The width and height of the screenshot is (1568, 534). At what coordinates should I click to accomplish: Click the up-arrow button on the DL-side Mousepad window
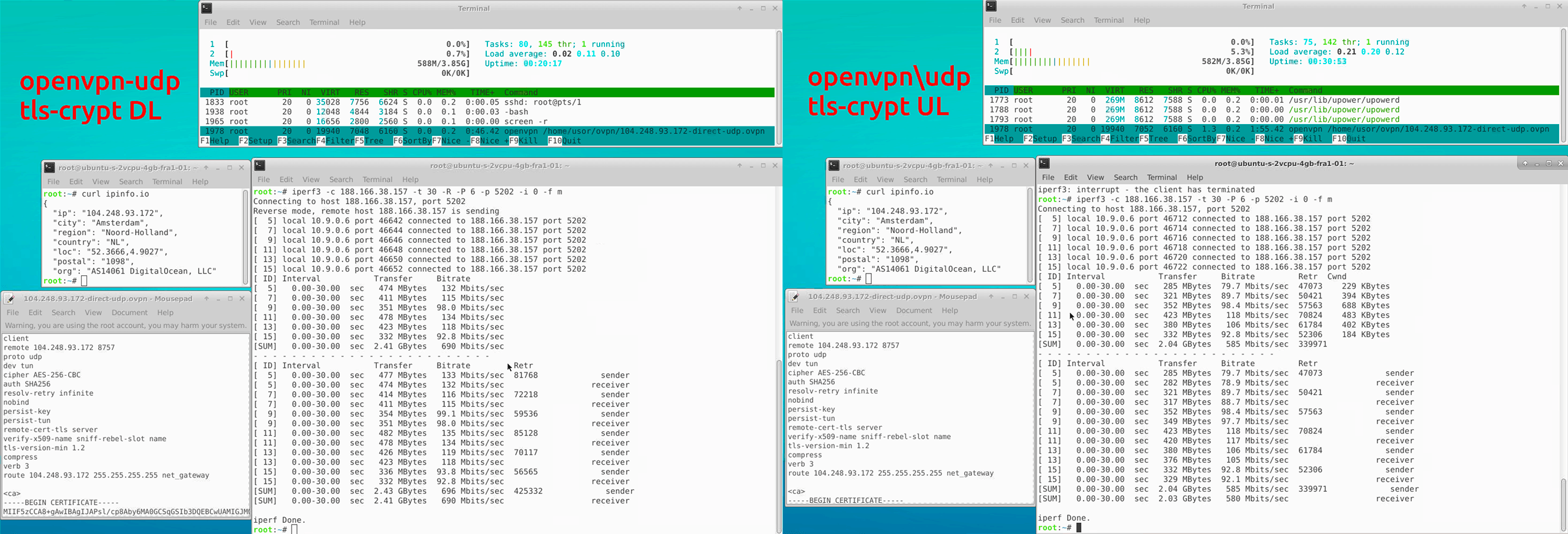click(206, 298)
